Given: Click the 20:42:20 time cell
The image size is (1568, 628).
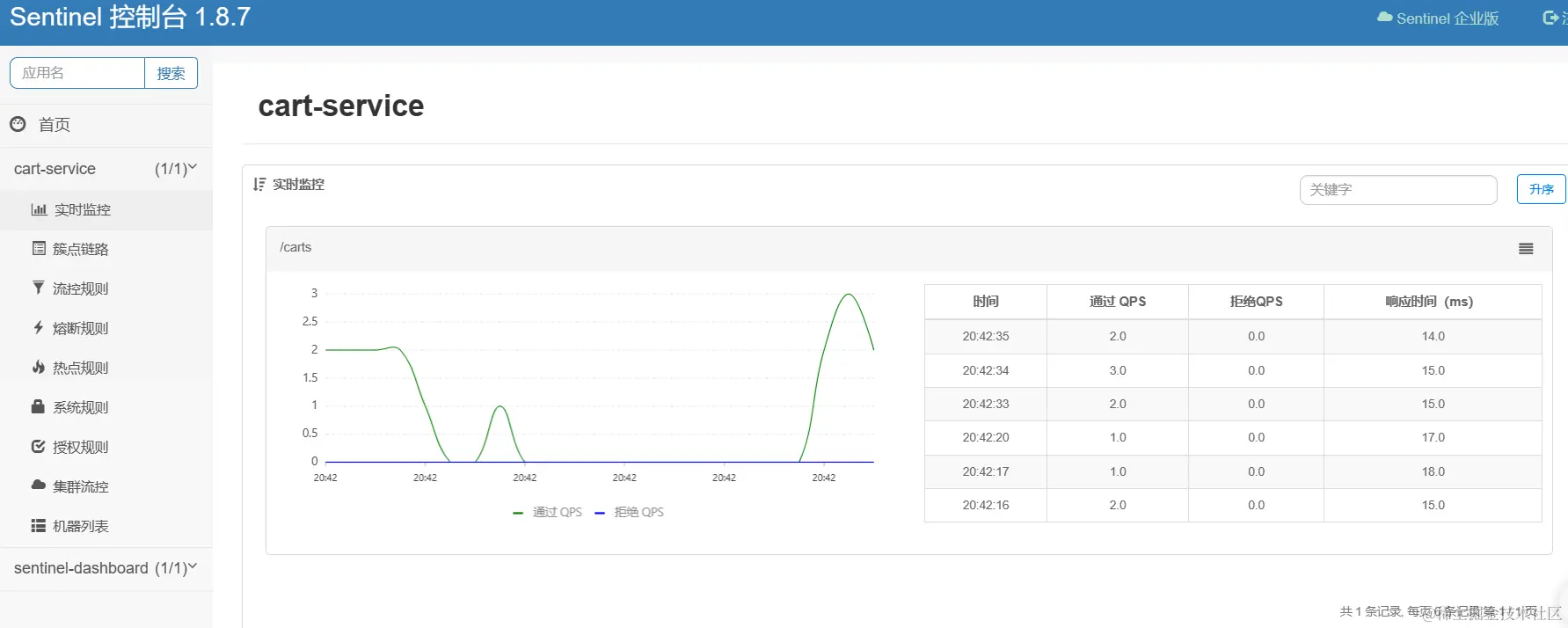Looking at the screenshot, I should [986, 437].
